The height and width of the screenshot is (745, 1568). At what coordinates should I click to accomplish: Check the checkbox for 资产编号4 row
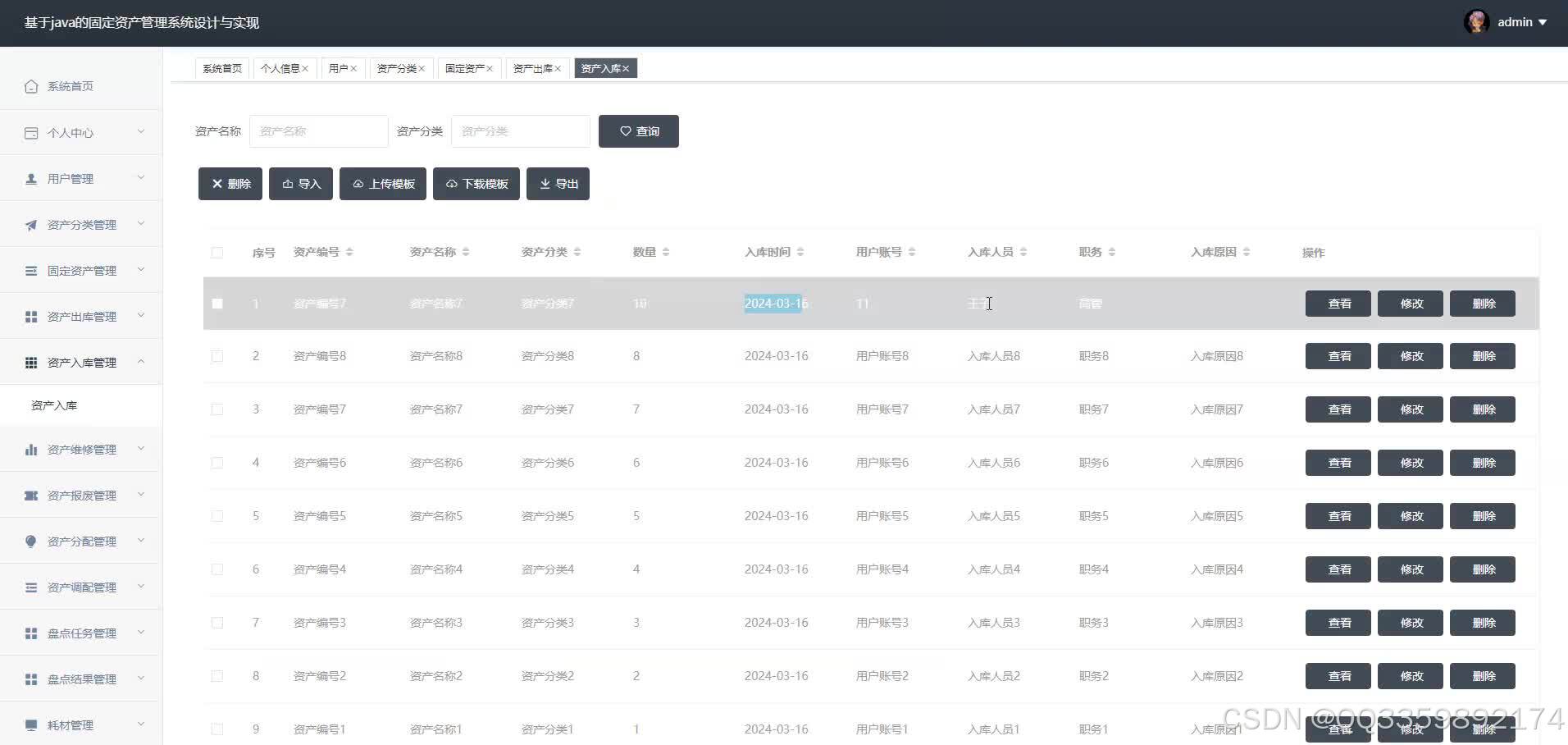click(x=217, y=569)
